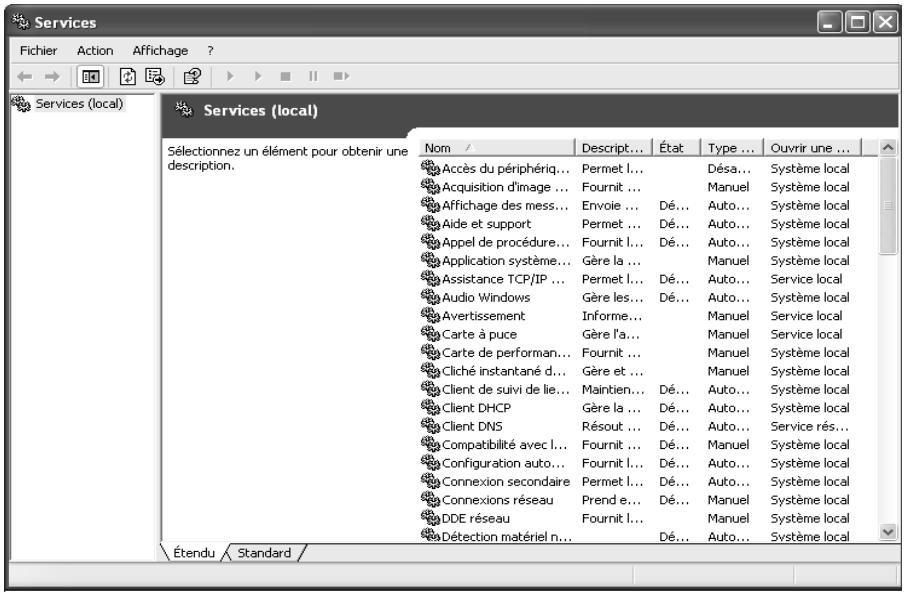This screenshot has height=595, width=906.
Task: Click the gear icon of Connexions réseau
Action: (x=430, y=499)
